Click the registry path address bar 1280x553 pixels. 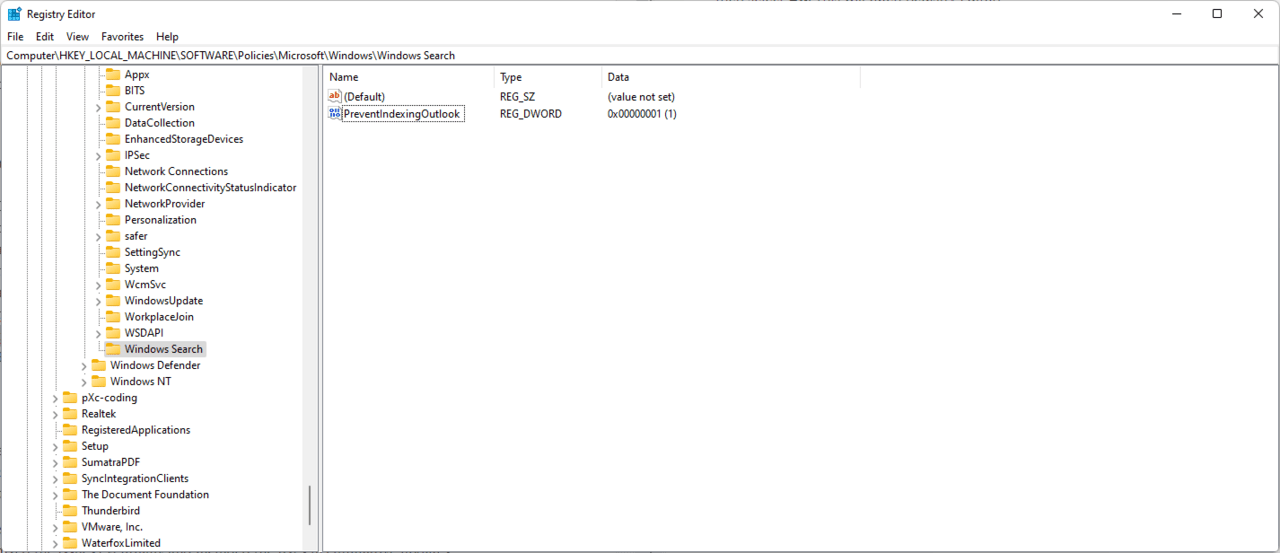(x=640, y=56)
